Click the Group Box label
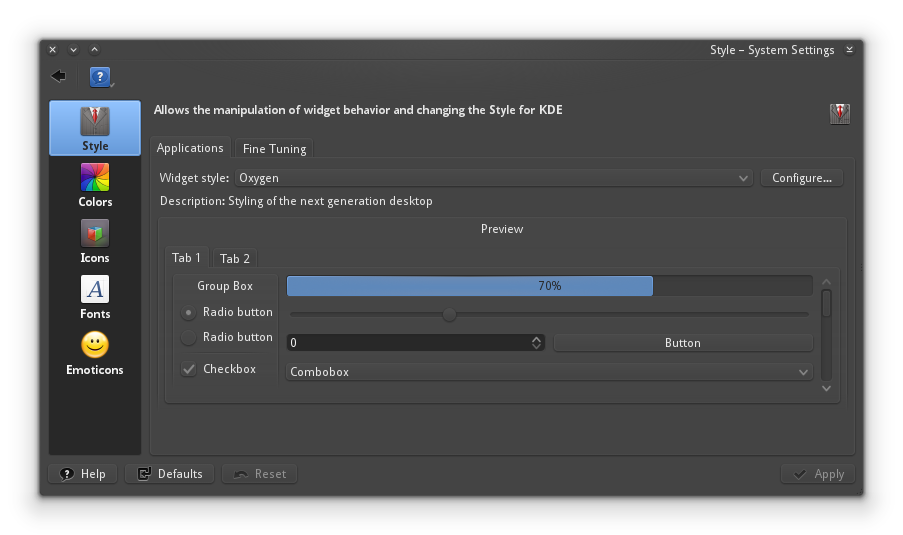Image resolution: width=903 pixels, height=535 pixels. tap(225, 286)
